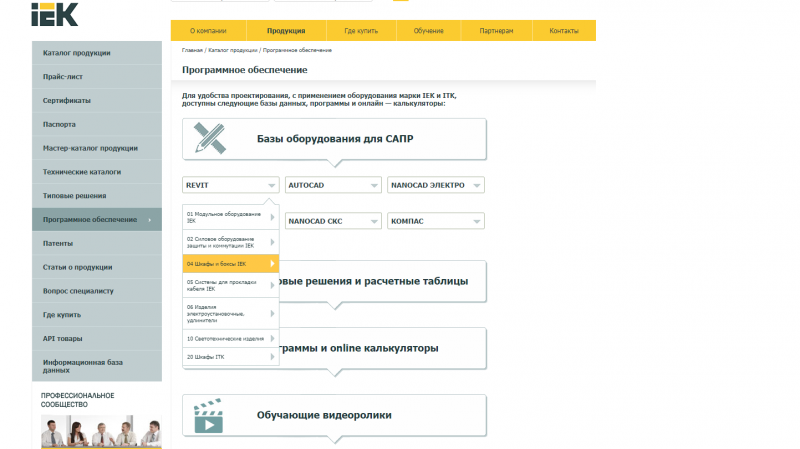Choose '05 Системы для прокладки кабеля IEK'
Screen dimensions: 800x449
click(x=231, y=285)
